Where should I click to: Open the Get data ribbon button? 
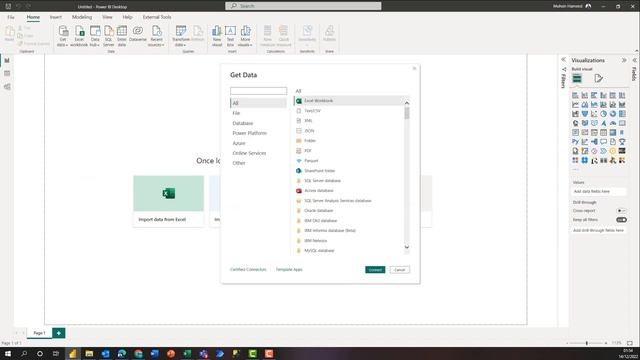pos(62,36)
